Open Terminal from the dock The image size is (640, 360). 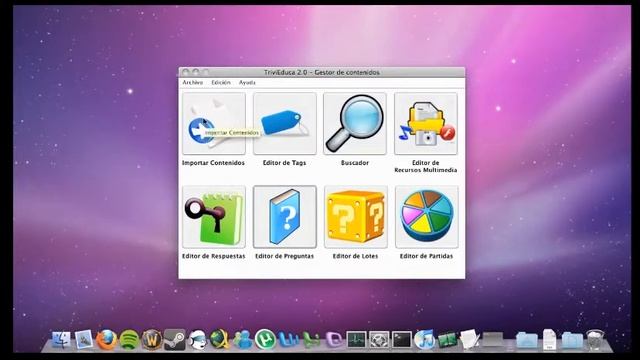(x=402, y=340)
